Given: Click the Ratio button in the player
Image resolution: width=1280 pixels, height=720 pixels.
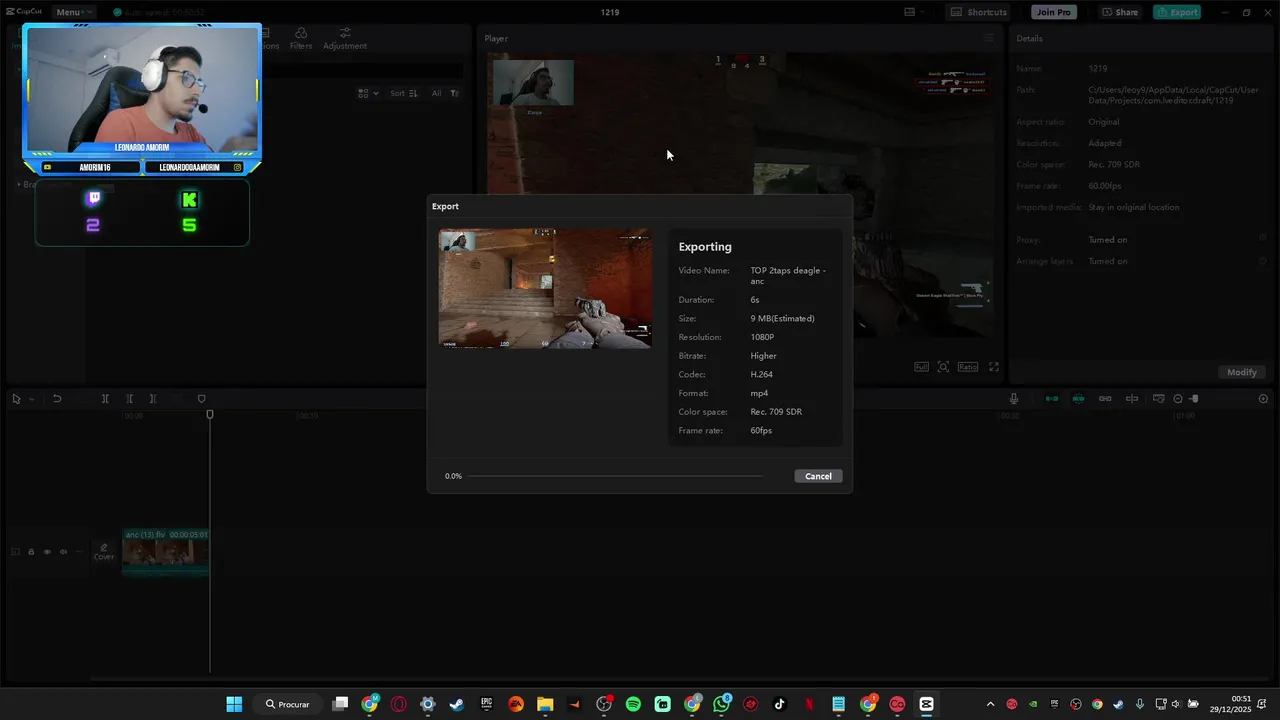Looking at the screenshot, I should point(968,367).
